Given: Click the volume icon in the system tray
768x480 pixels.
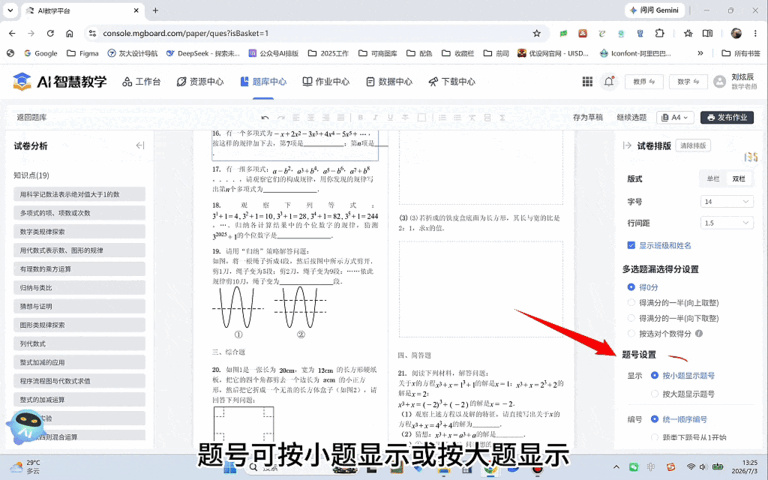Looking at the screenshot, I should coord(703,467).
